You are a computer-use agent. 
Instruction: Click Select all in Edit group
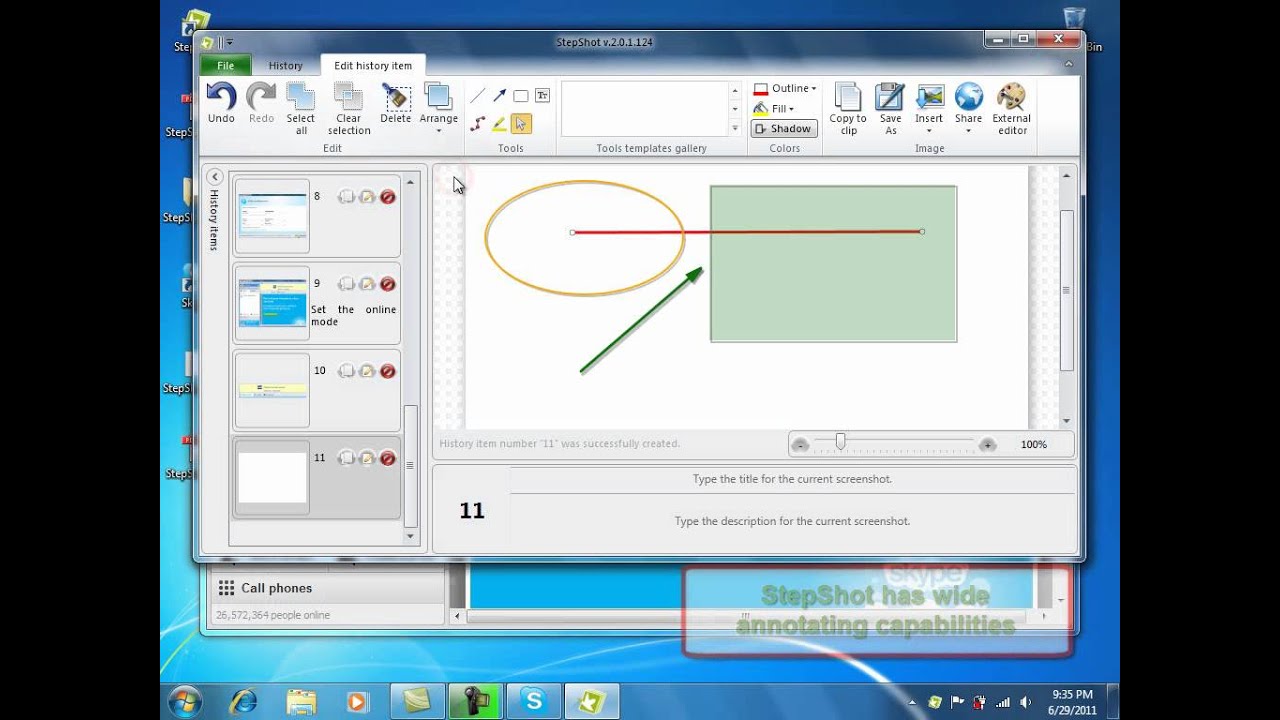tap(301, 108)
